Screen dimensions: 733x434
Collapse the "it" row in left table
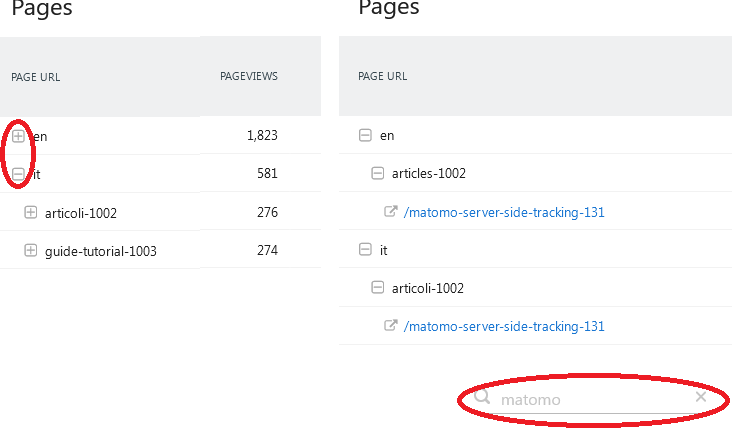click(18, 174)
